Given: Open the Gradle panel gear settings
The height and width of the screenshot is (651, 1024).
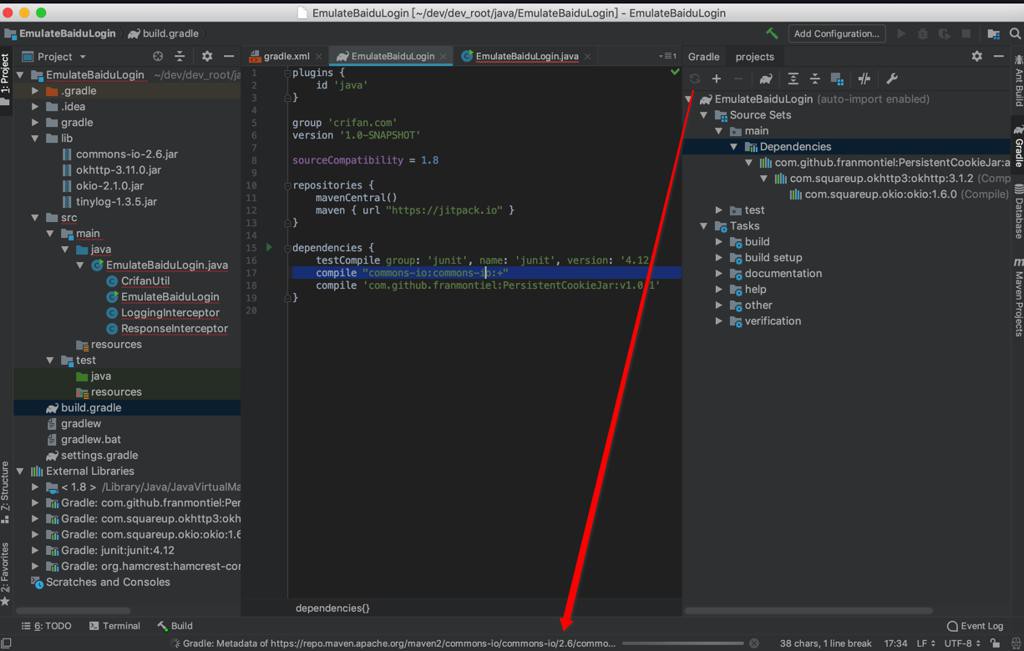Looking at the screenshot, I should pos(977,57).
